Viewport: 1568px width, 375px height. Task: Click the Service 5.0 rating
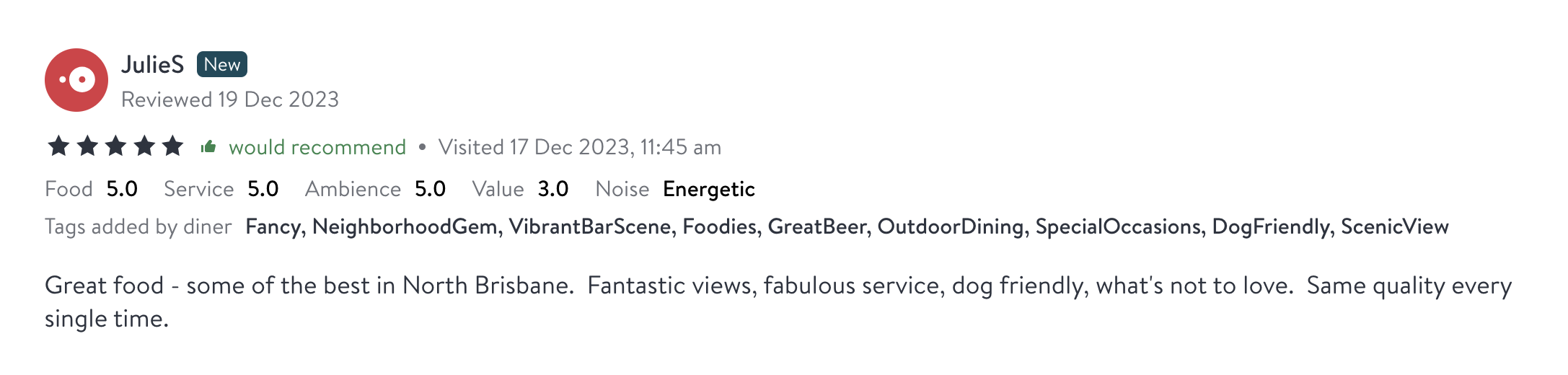pos(221,189)
